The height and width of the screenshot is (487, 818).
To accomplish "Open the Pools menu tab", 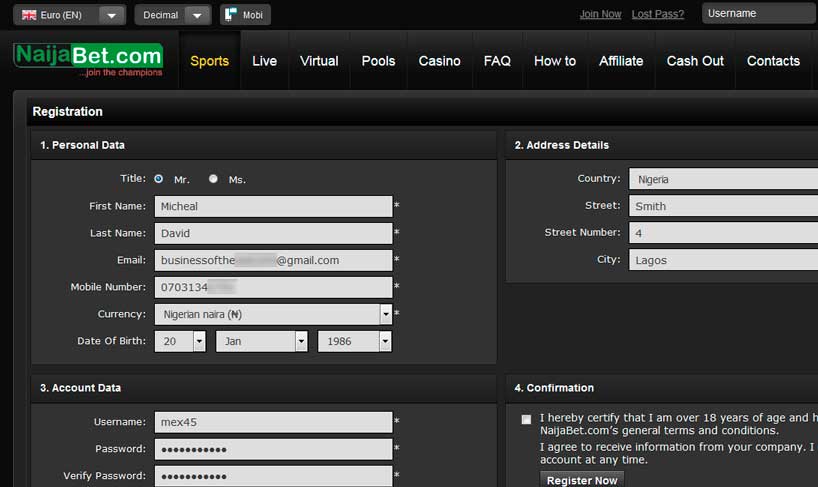I will [378, 61].
